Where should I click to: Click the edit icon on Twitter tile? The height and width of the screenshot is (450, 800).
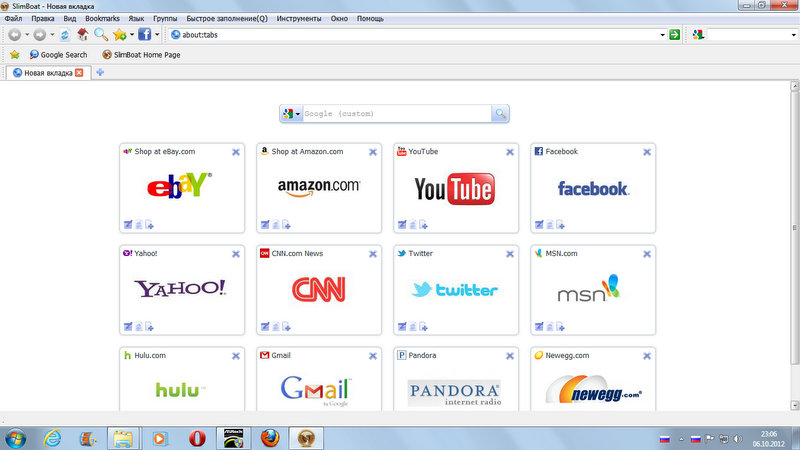(x=402, y=327)
